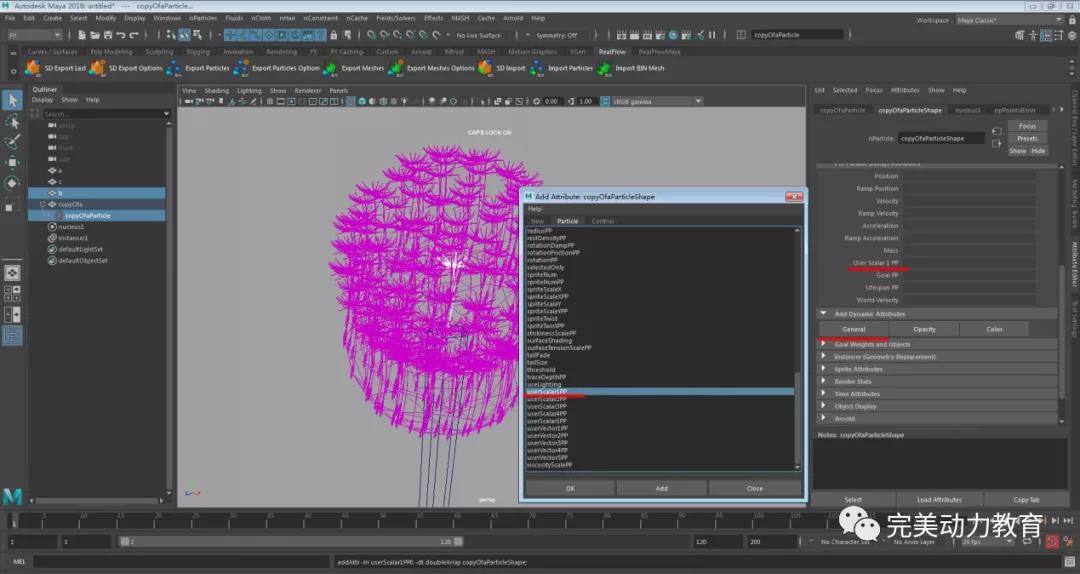Switch to the Control tab in Add Attribute dialog
Screen dimensions: 1080x574
click(602, 221)
